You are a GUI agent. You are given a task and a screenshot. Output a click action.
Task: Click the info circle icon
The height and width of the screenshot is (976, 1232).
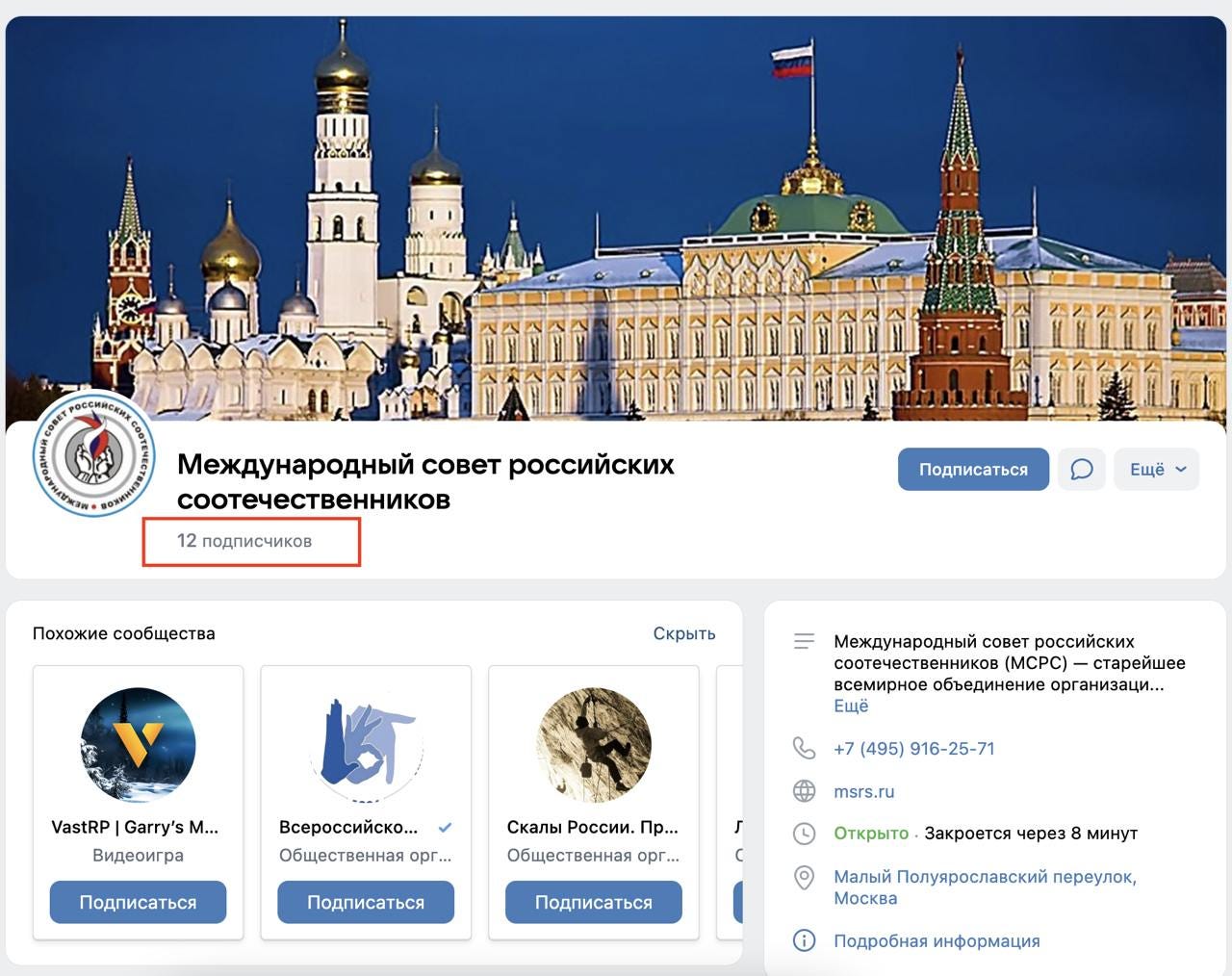coord(804,940)
